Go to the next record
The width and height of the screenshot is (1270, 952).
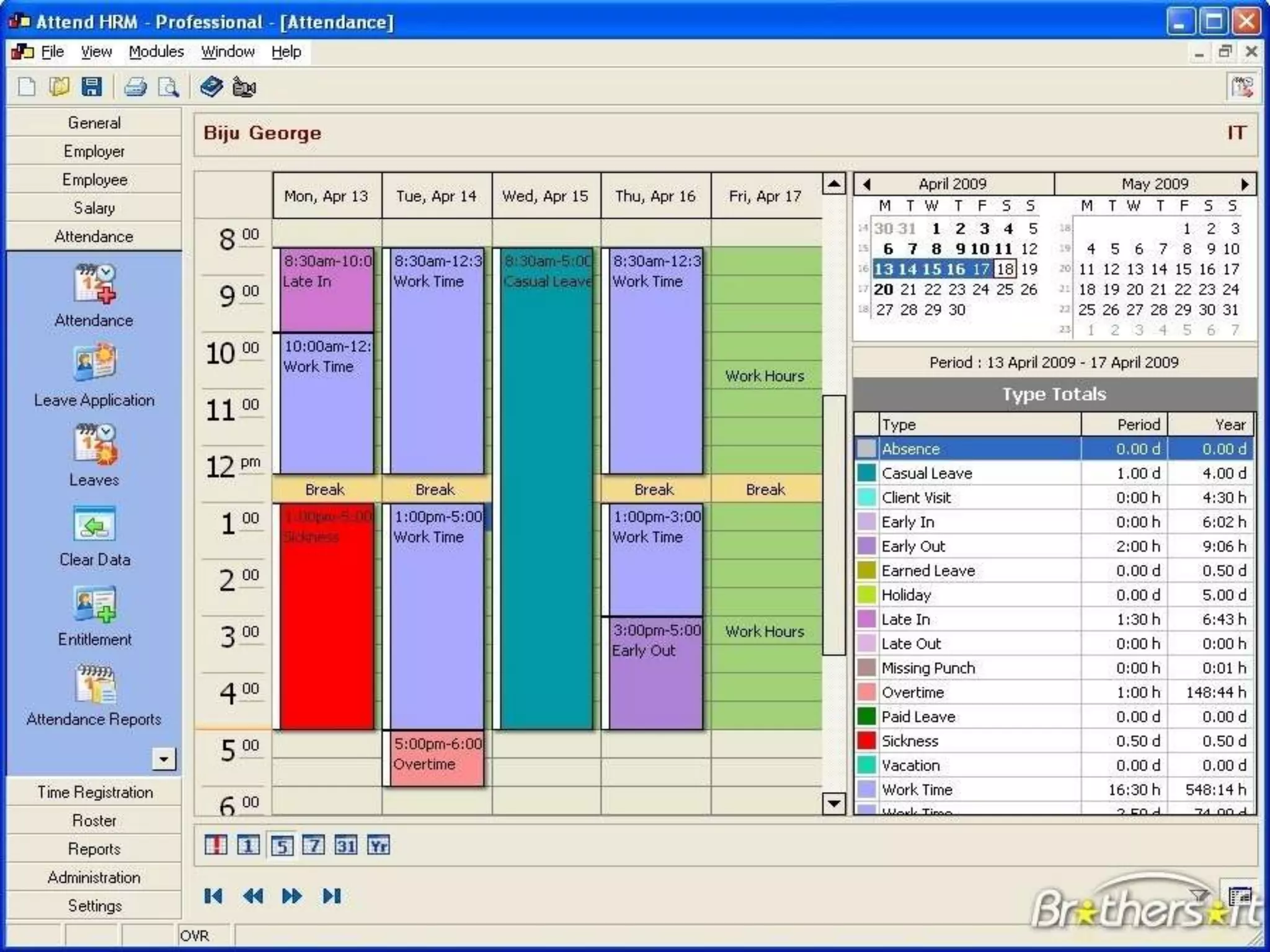(292, 896)
